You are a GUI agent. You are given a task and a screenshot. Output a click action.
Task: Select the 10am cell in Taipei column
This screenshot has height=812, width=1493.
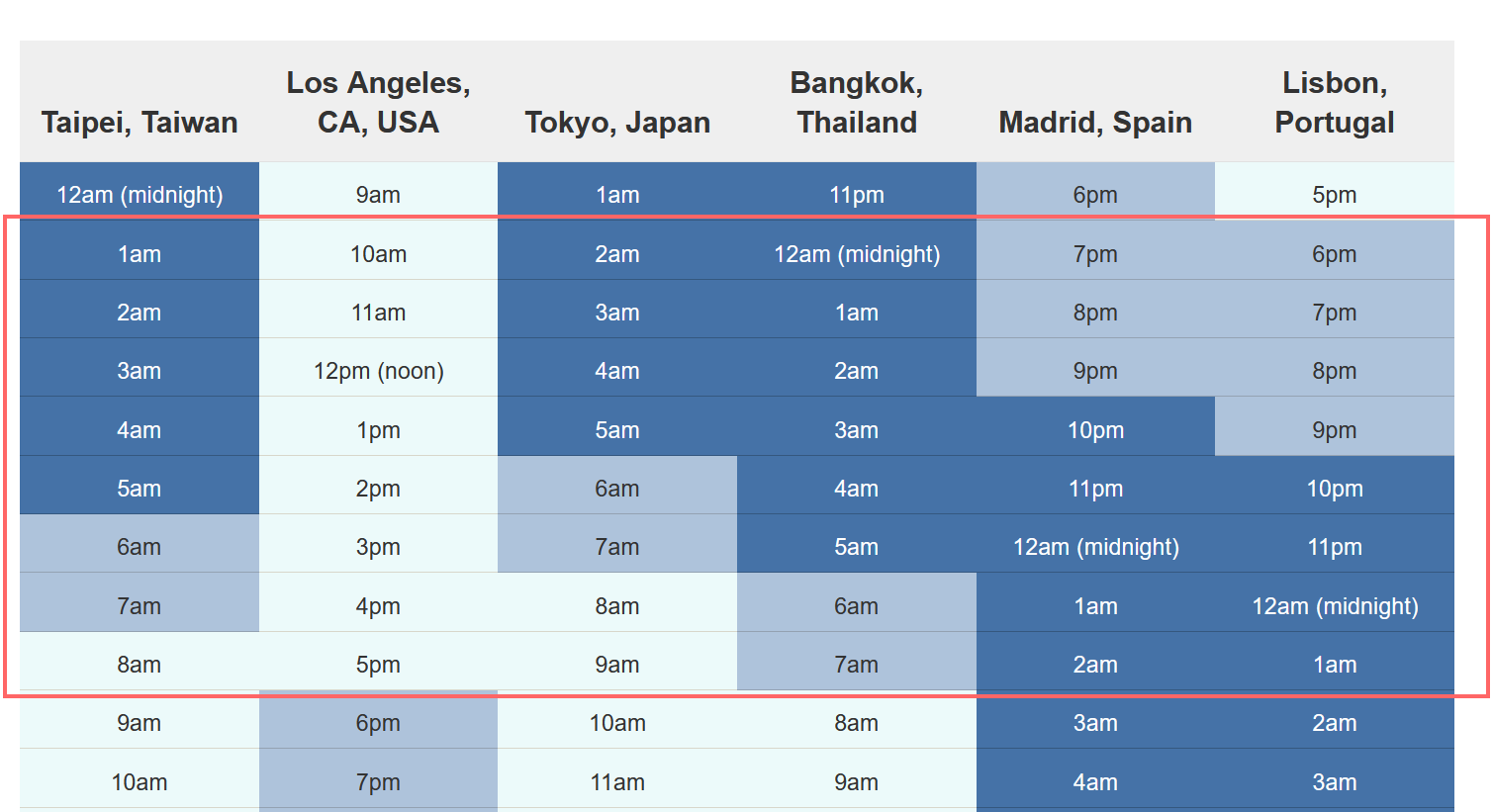140,782
